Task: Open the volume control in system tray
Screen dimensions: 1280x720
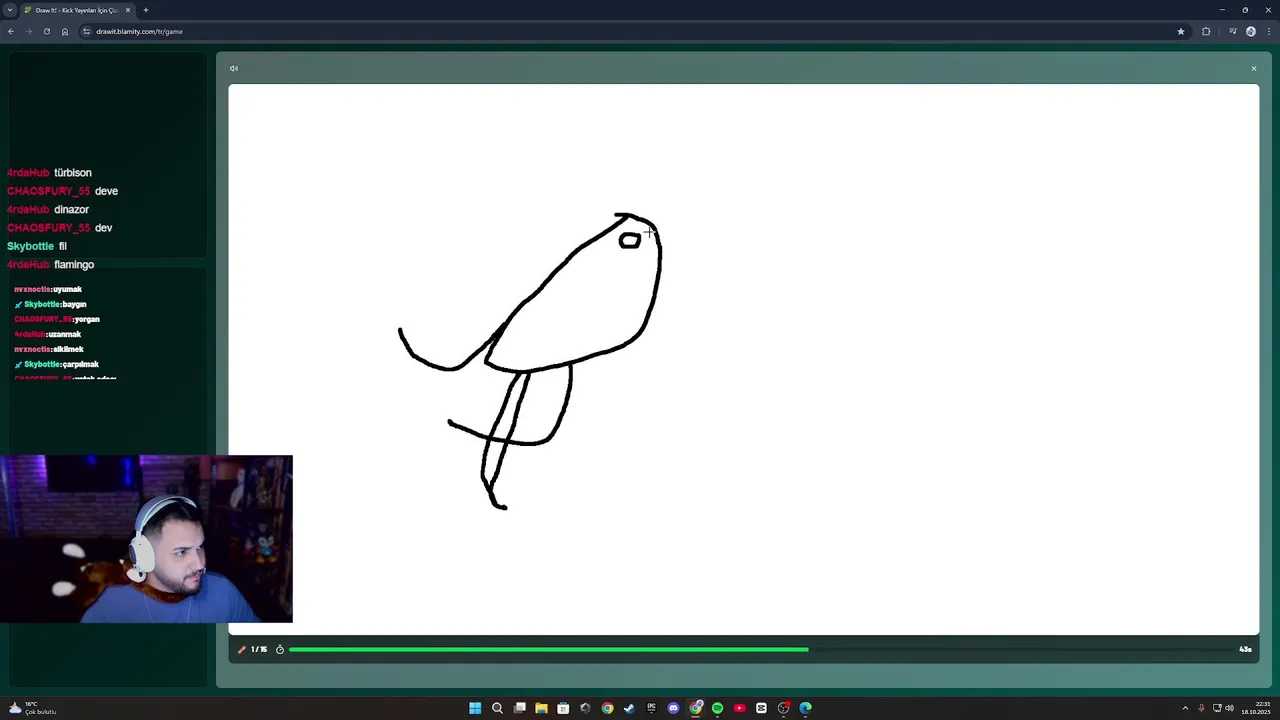Action: [x=1229, y=708]
